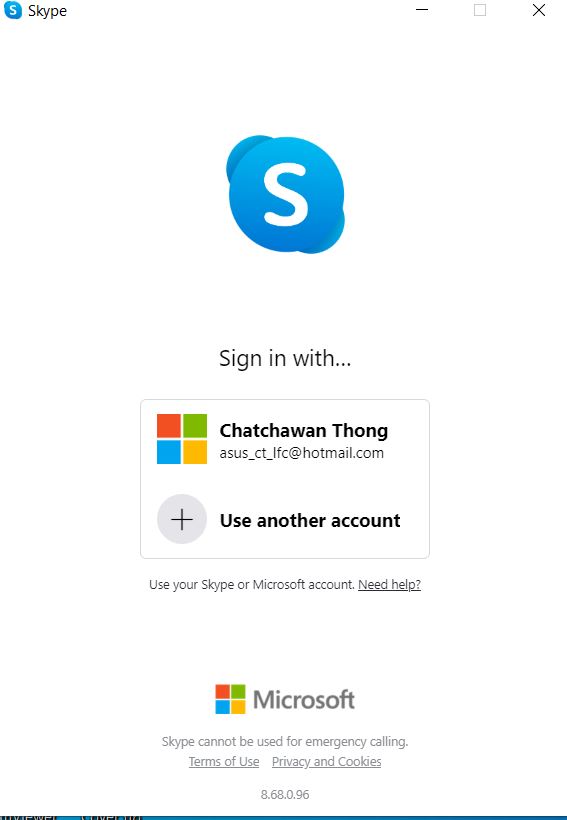Open the Privacy and Cookies link
Image resolution: width=567 pixels, height=820 pixels.
[326, 761]
